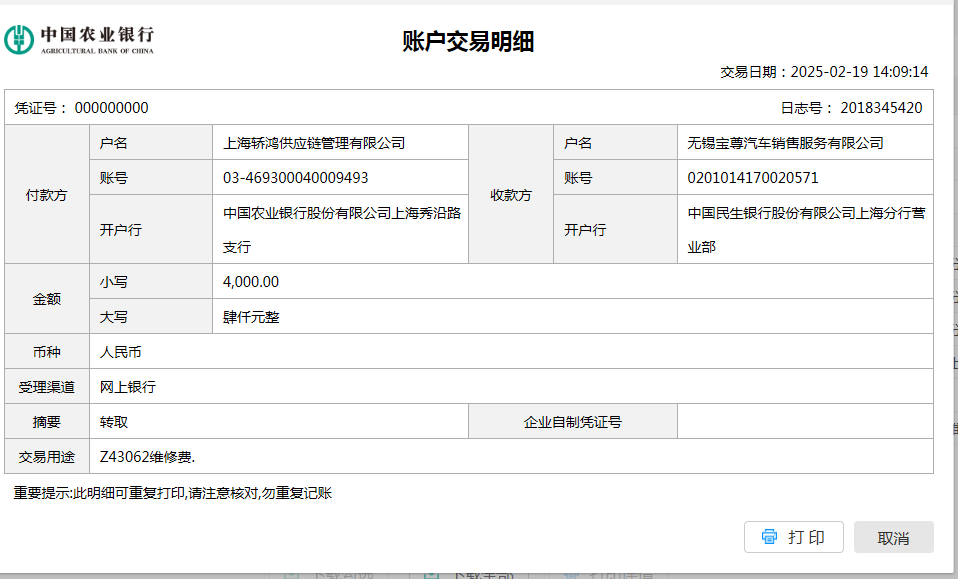Click the printer icon to print details
Screen dimensions: 958x579
point(769,537)
